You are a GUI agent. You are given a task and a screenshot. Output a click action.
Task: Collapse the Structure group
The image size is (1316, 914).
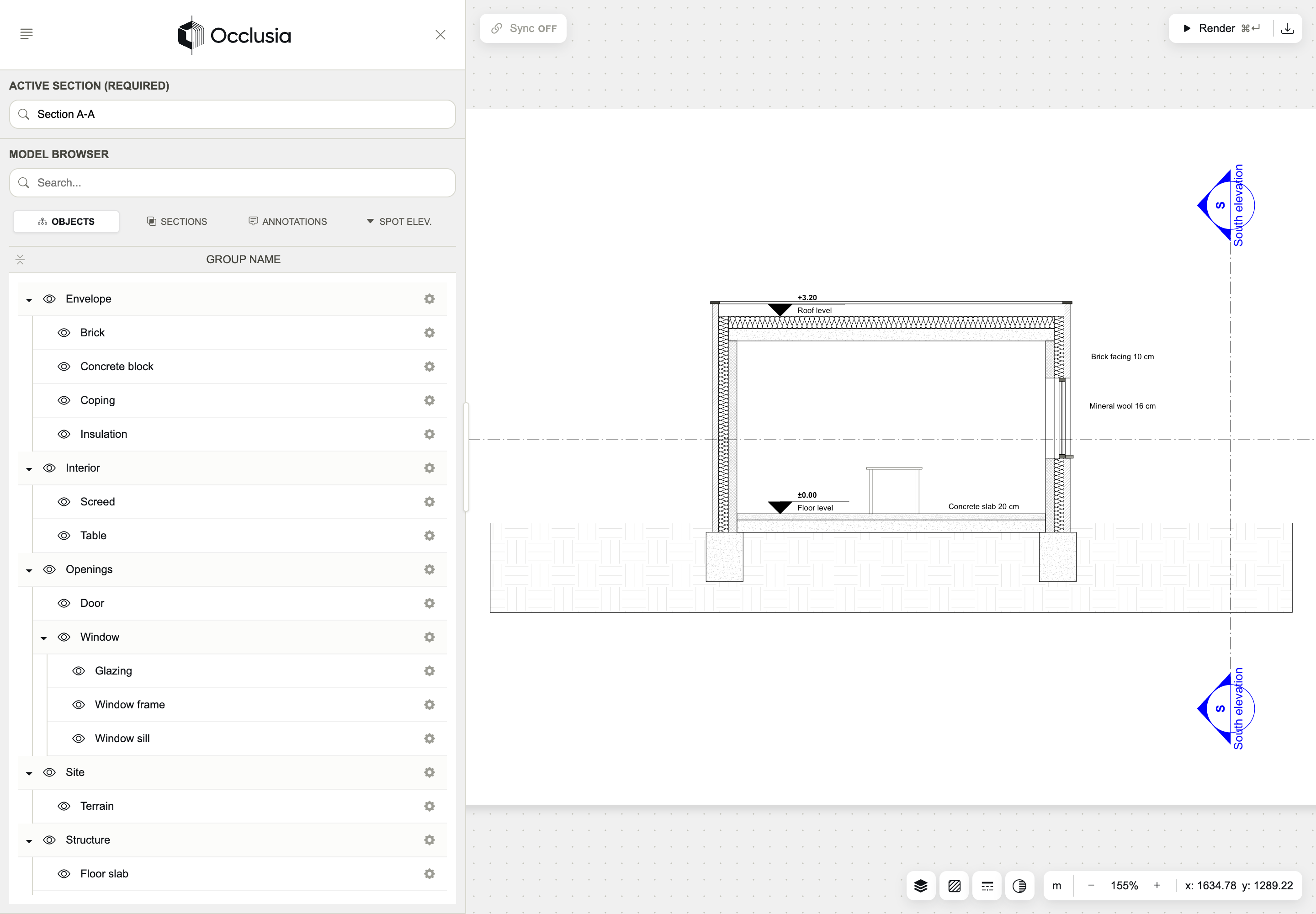click(29, 841)
